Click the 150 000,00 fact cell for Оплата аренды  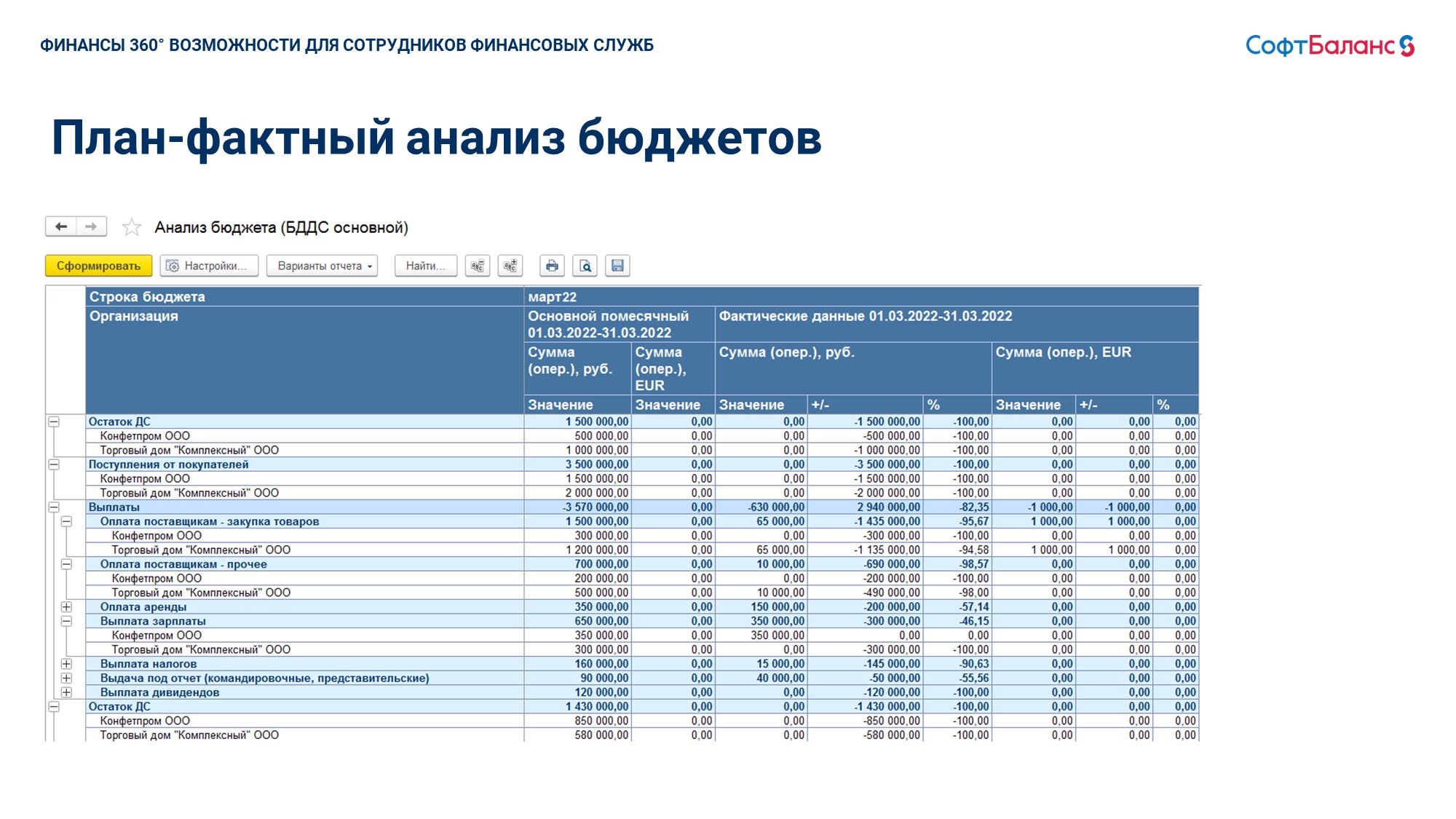click(761, 607)
